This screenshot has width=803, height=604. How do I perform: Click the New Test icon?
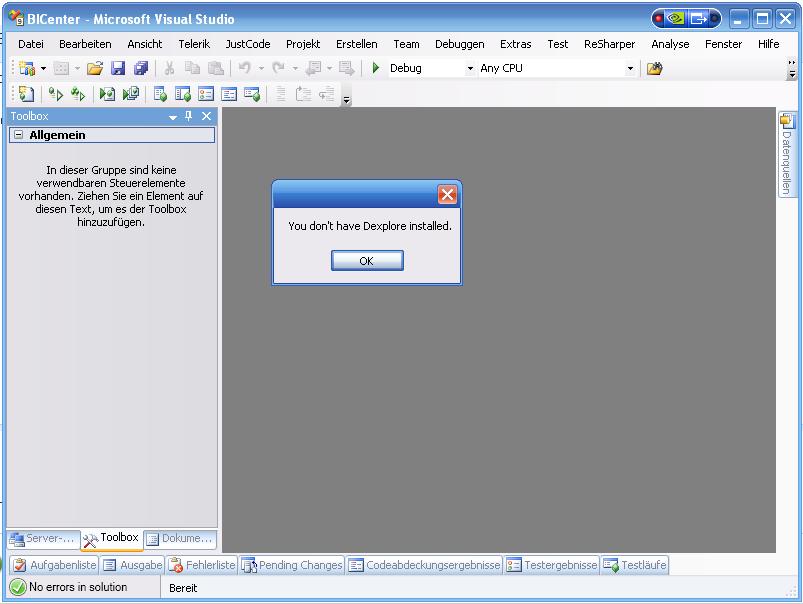coord(26,94)
